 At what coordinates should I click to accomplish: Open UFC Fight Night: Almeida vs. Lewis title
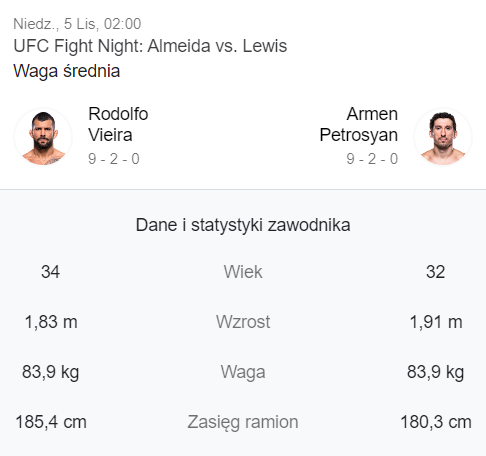click(x=150, y=46)
